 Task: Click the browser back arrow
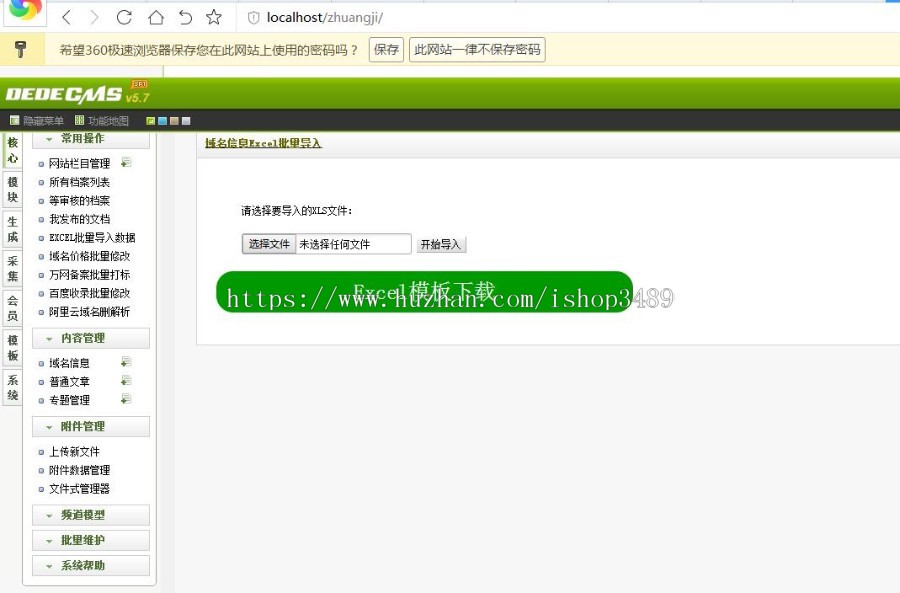click(x=66, y=17)
